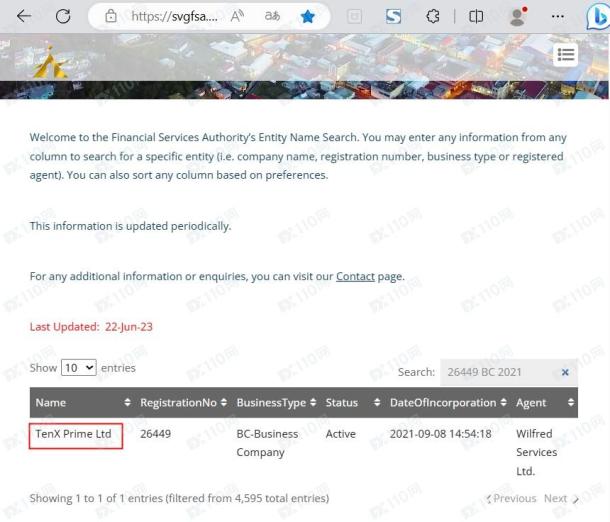Click the Last Updated: 22-Jun-23 text

click(x=91, y=327)
